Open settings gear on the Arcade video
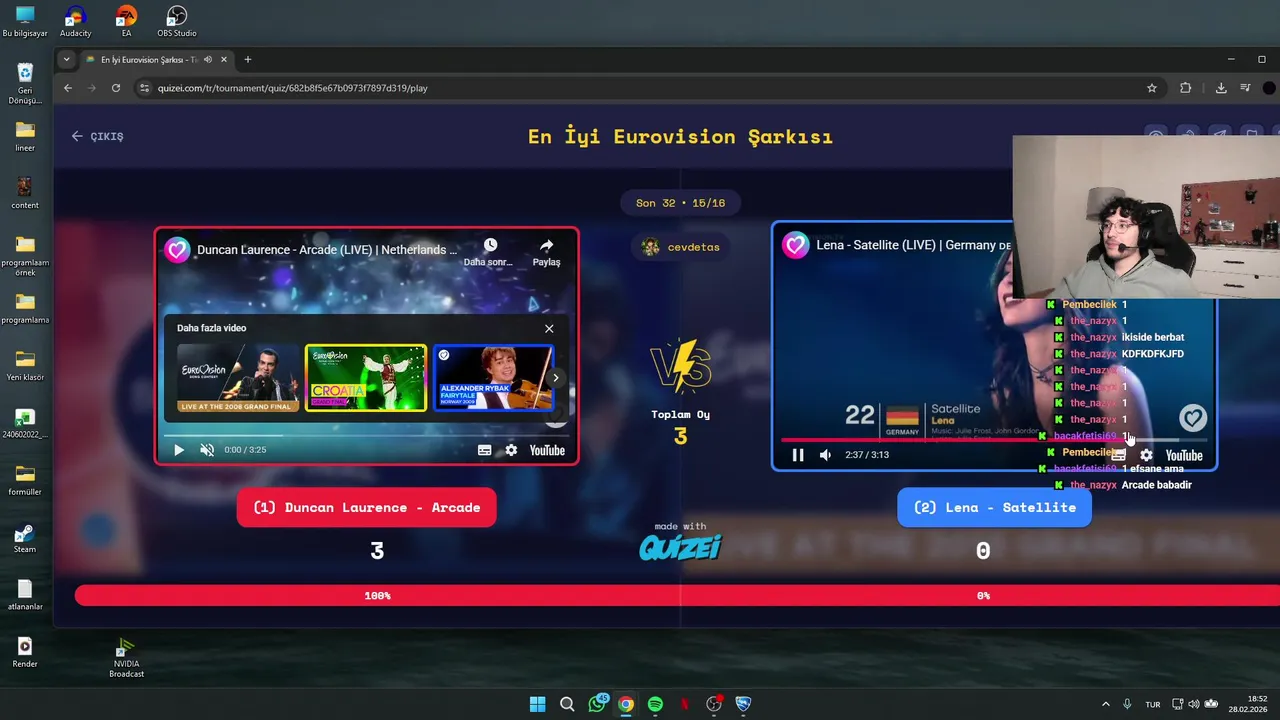1280x720 pixels. tap(511, 450)
